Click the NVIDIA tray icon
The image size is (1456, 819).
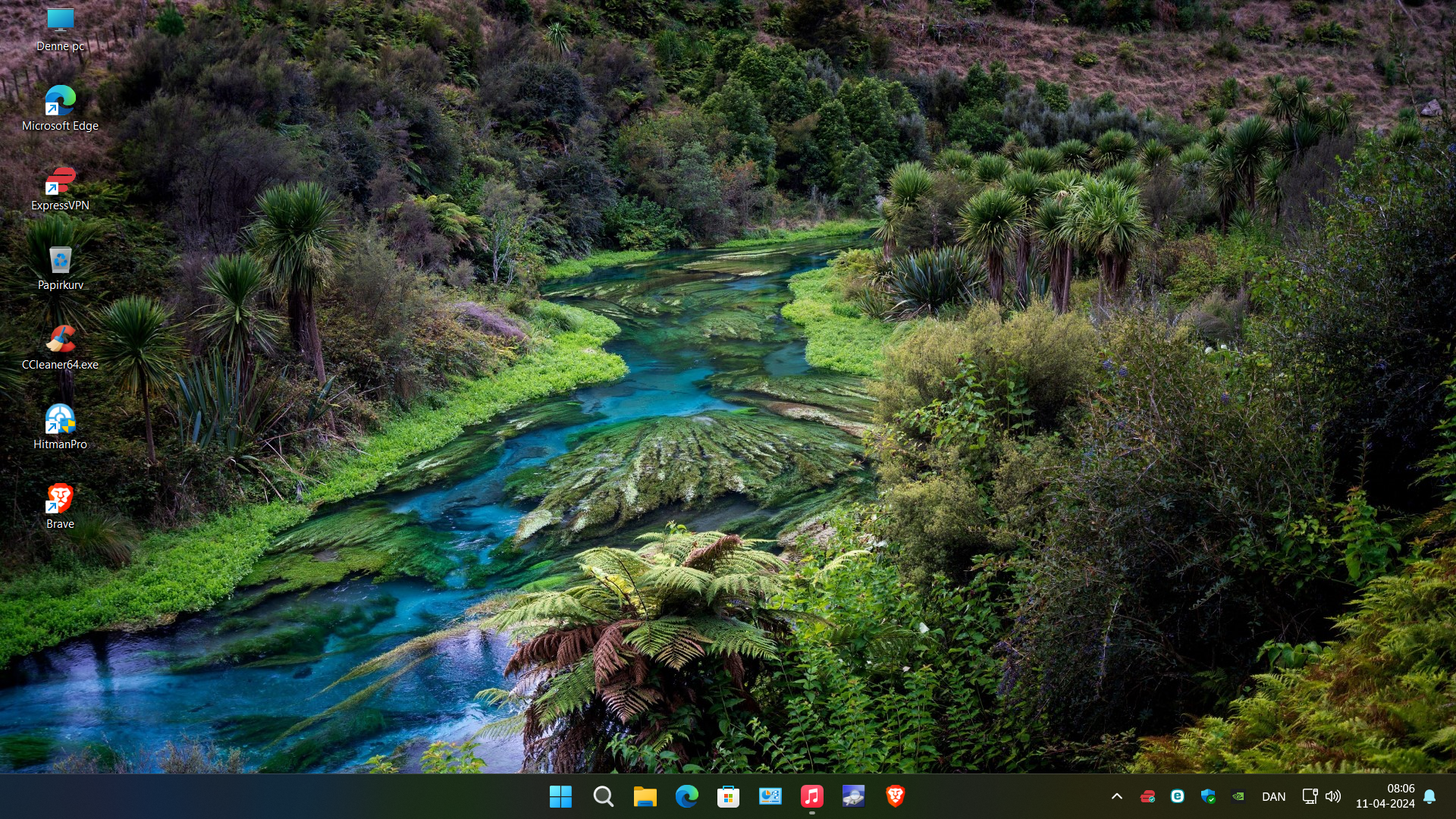pos(1238,796)
